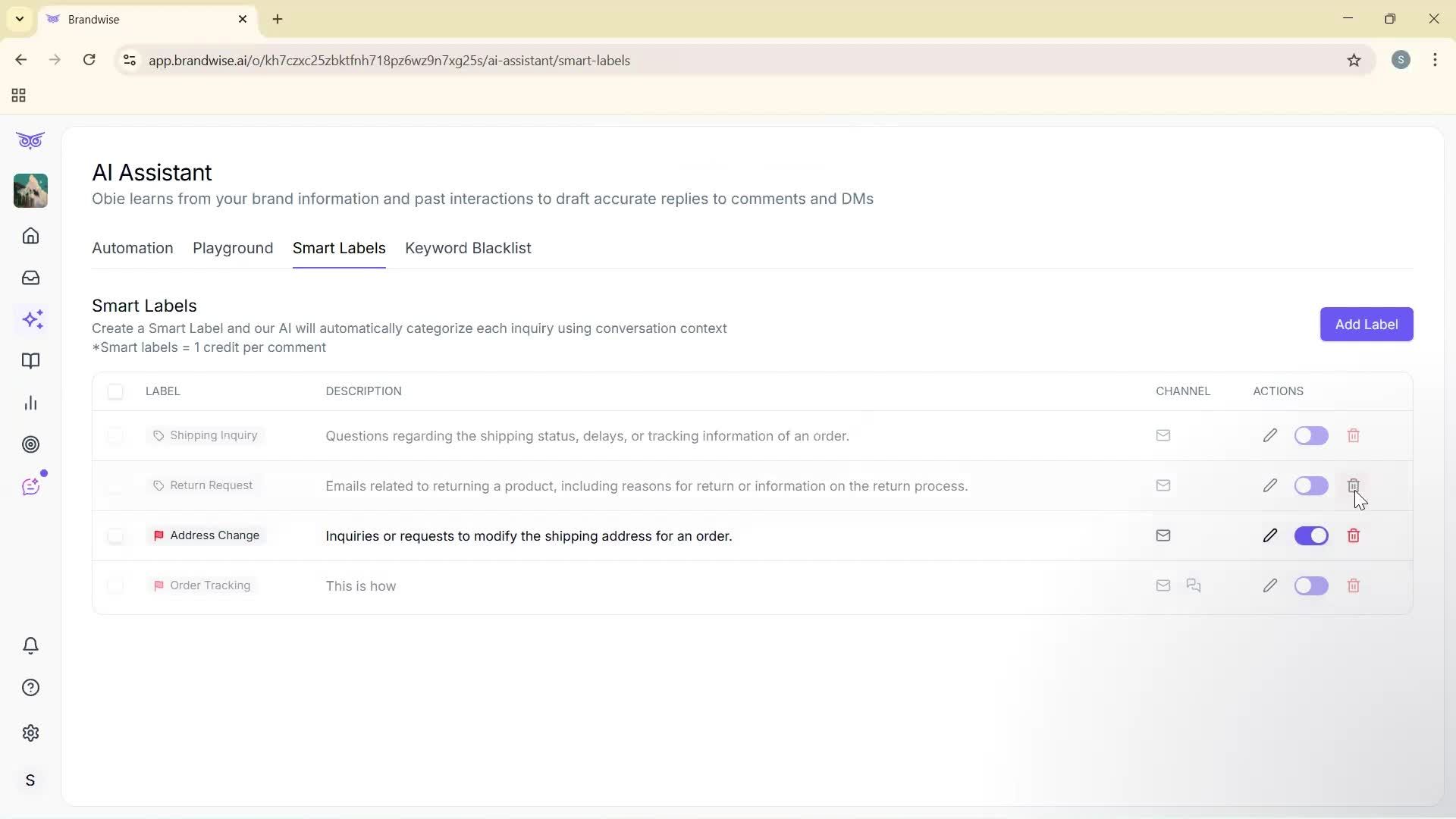This screenshot has width=1456, height=819.
Task: Delete the Order Tracking label via trash icon
Action: (1354, 585)
